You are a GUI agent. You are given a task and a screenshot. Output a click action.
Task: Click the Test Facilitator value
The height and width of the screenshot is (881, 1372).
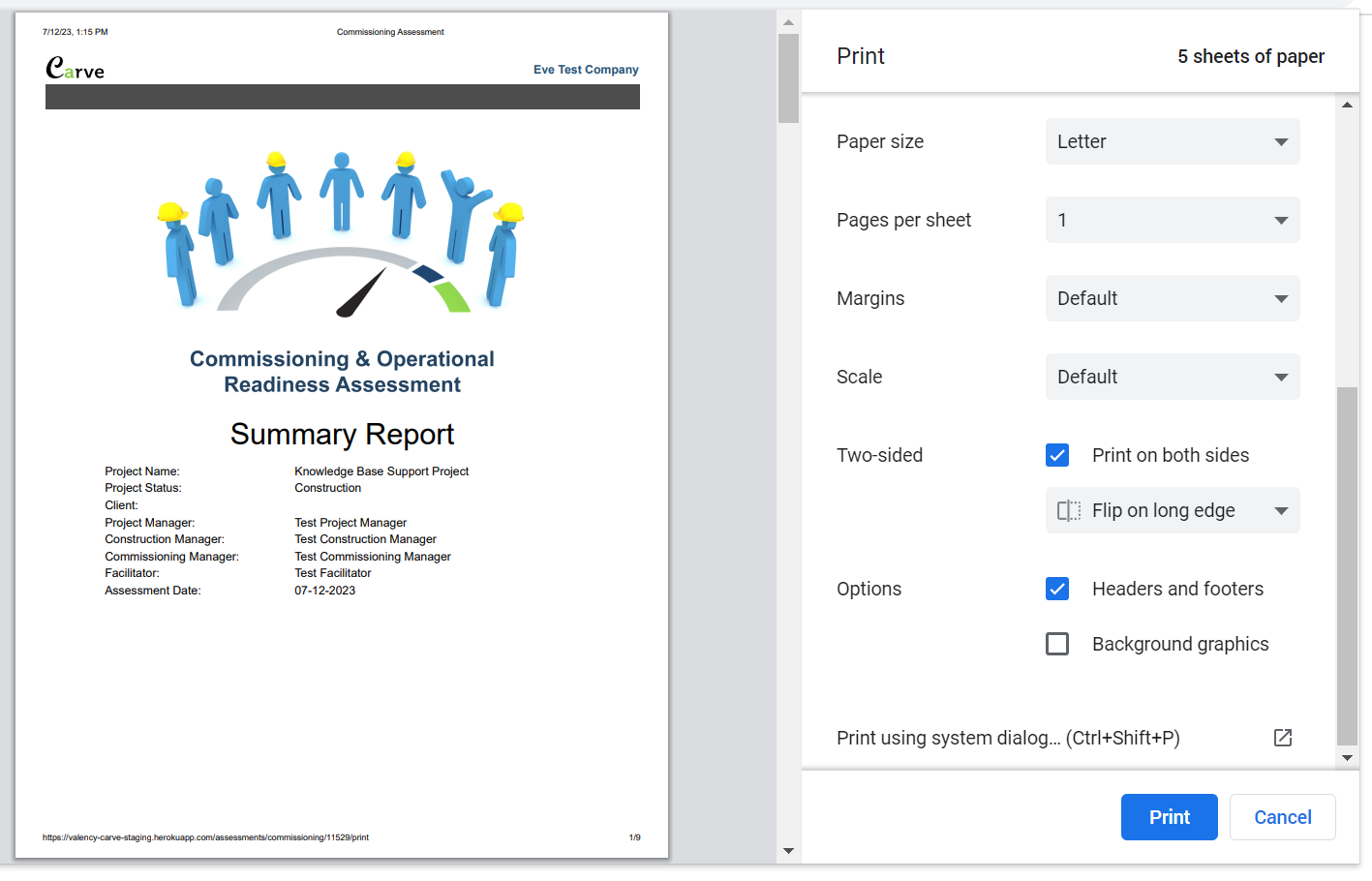tap(333, 573)
